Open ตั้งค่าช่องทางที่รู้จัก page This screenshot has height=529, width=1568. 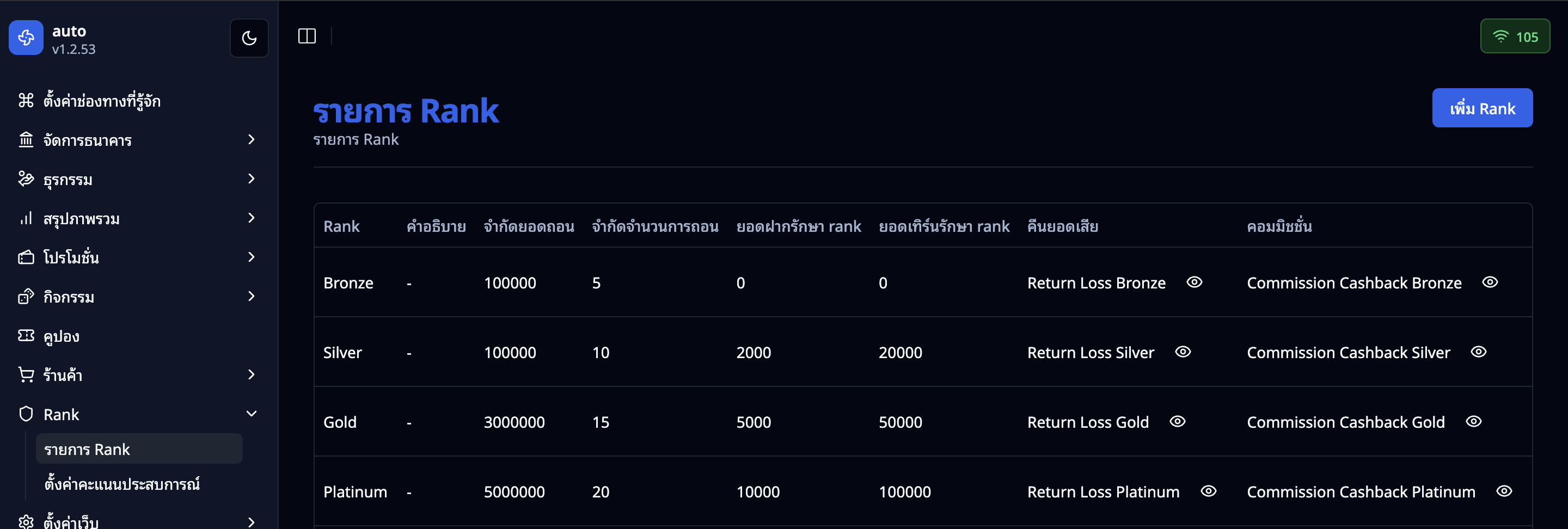pos(100,101)
